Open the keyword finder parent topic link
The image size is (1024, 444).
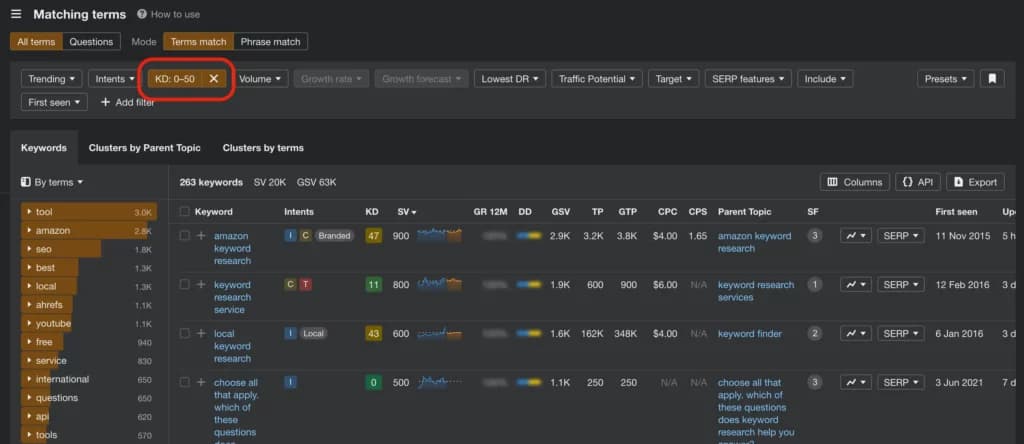coord(749,334)
